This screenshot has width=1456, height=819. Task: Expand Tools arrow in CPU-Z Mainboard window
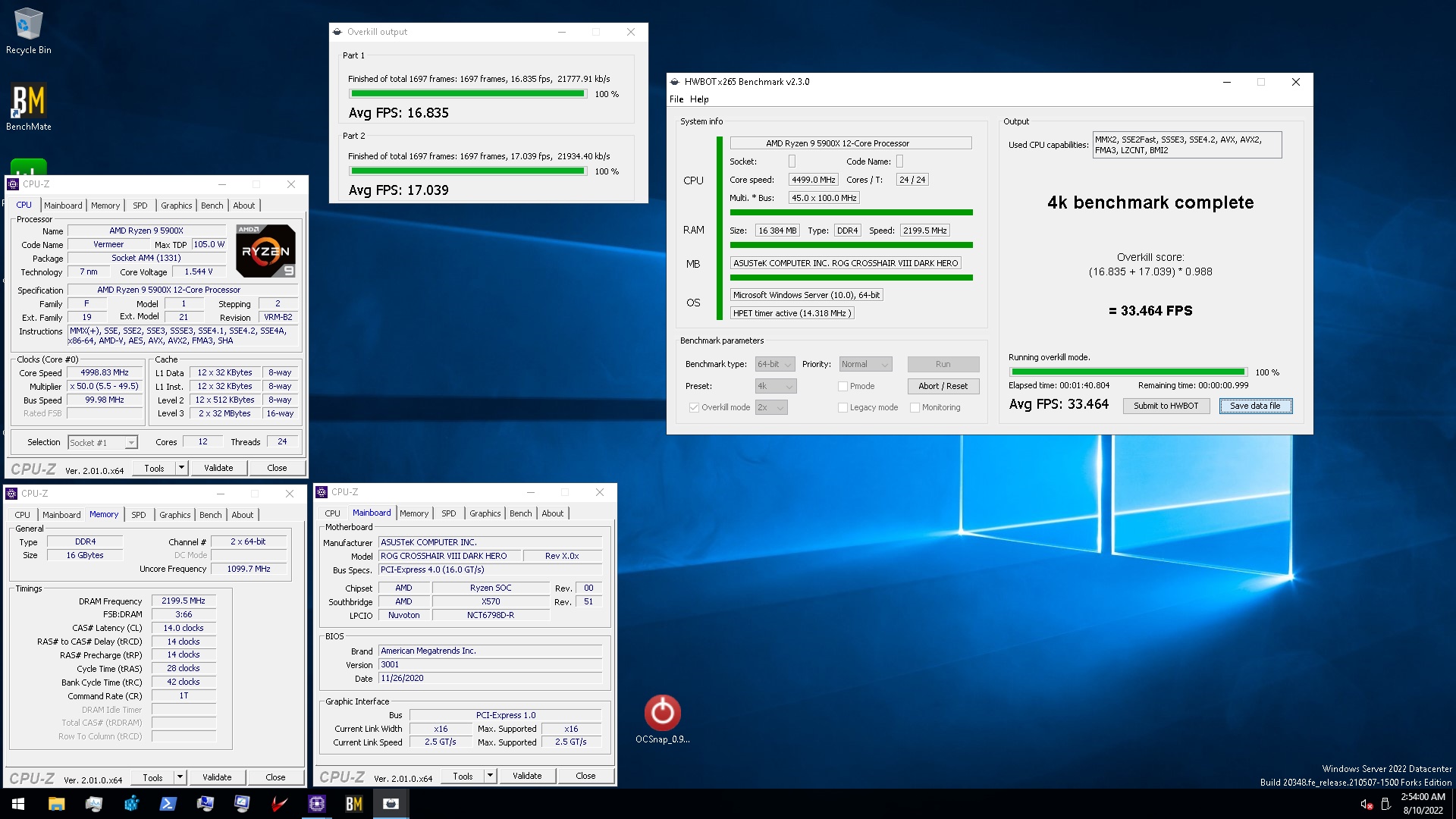coord(490,776)
